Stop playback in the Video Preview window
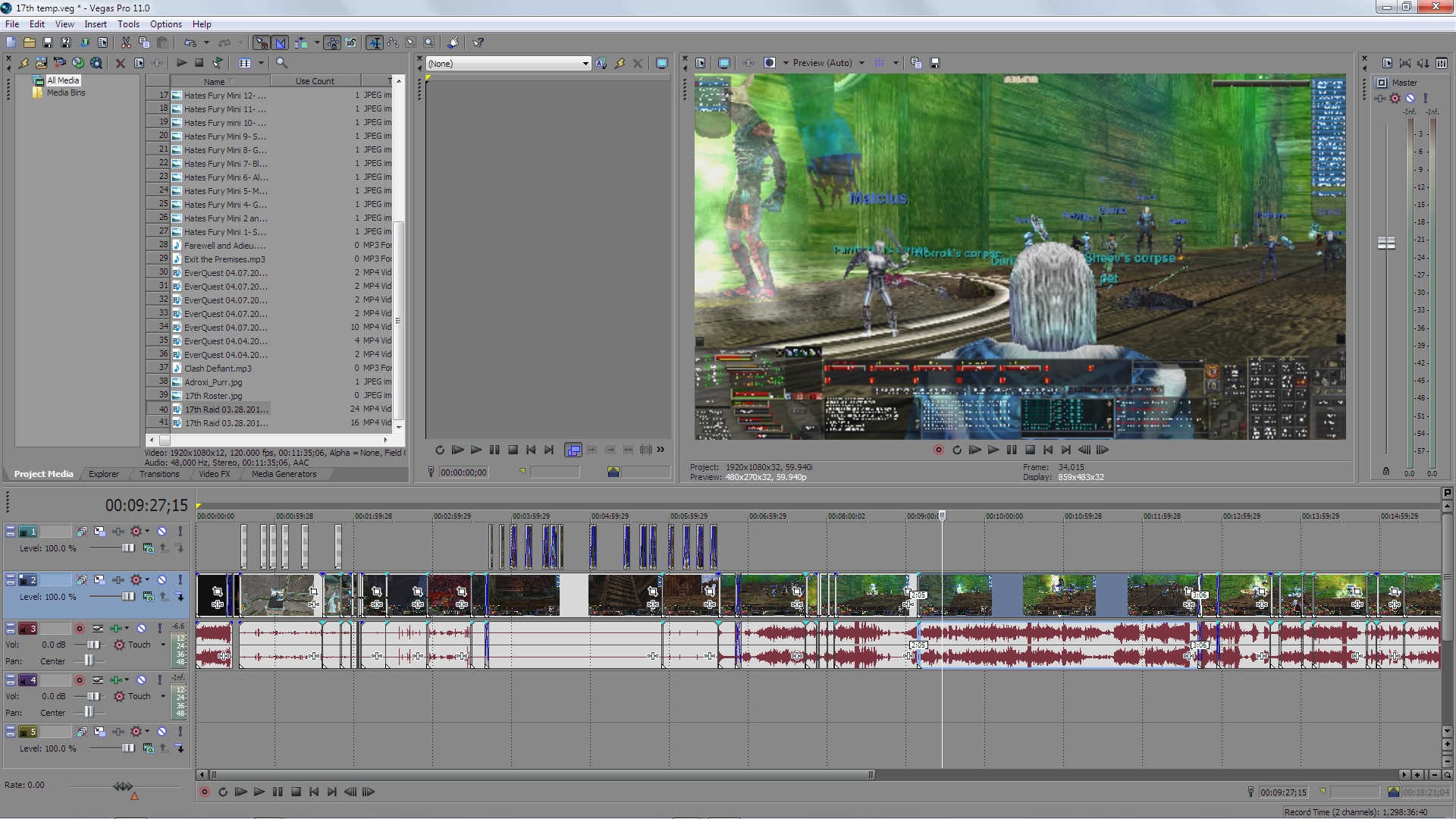 tap(1030, 450)
